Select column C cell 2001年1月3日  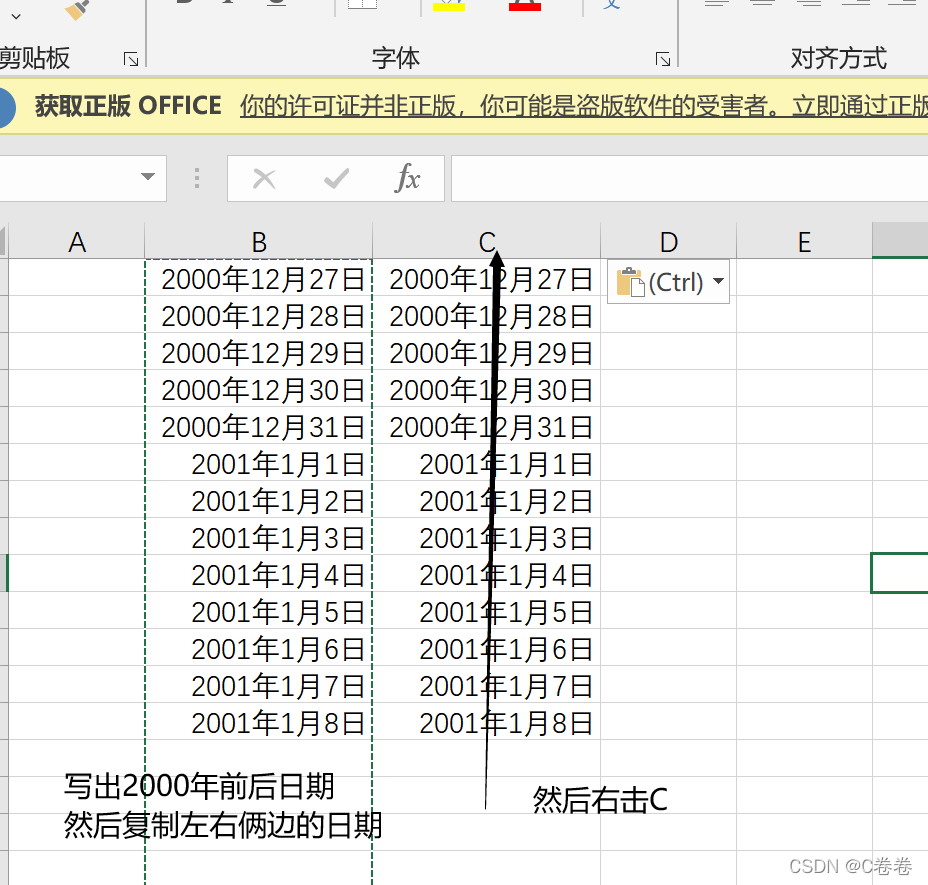pos(486,536)
